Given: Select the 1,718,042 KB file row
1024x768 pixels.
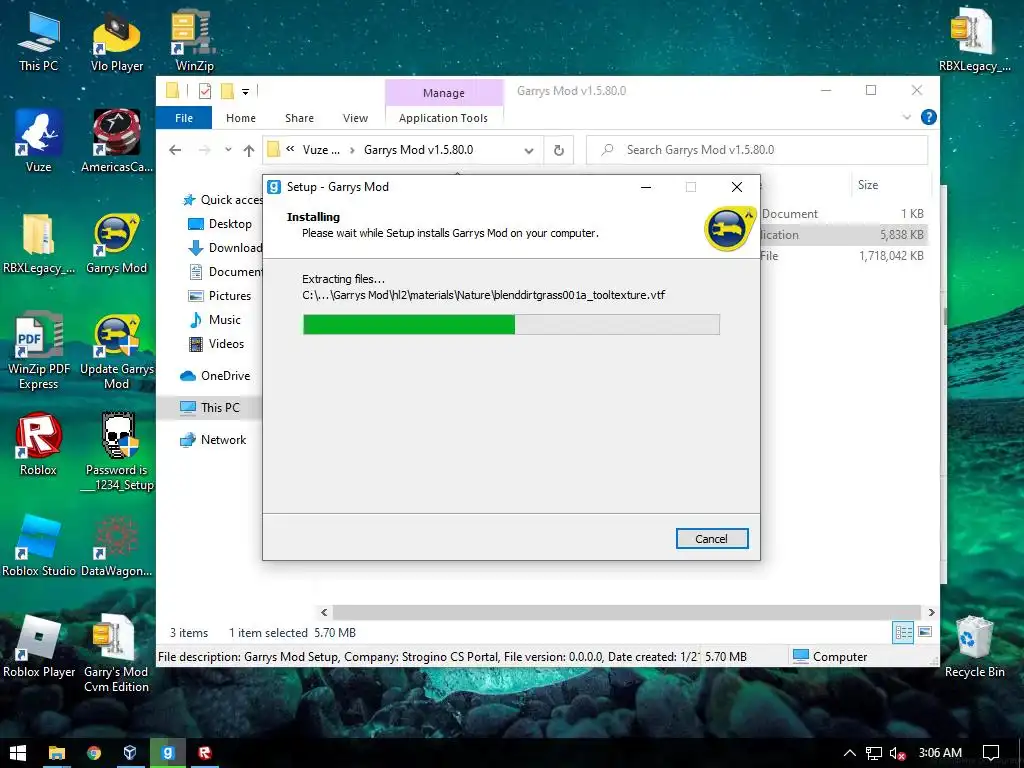Looking at the screenshot, I should coord(844,256).
